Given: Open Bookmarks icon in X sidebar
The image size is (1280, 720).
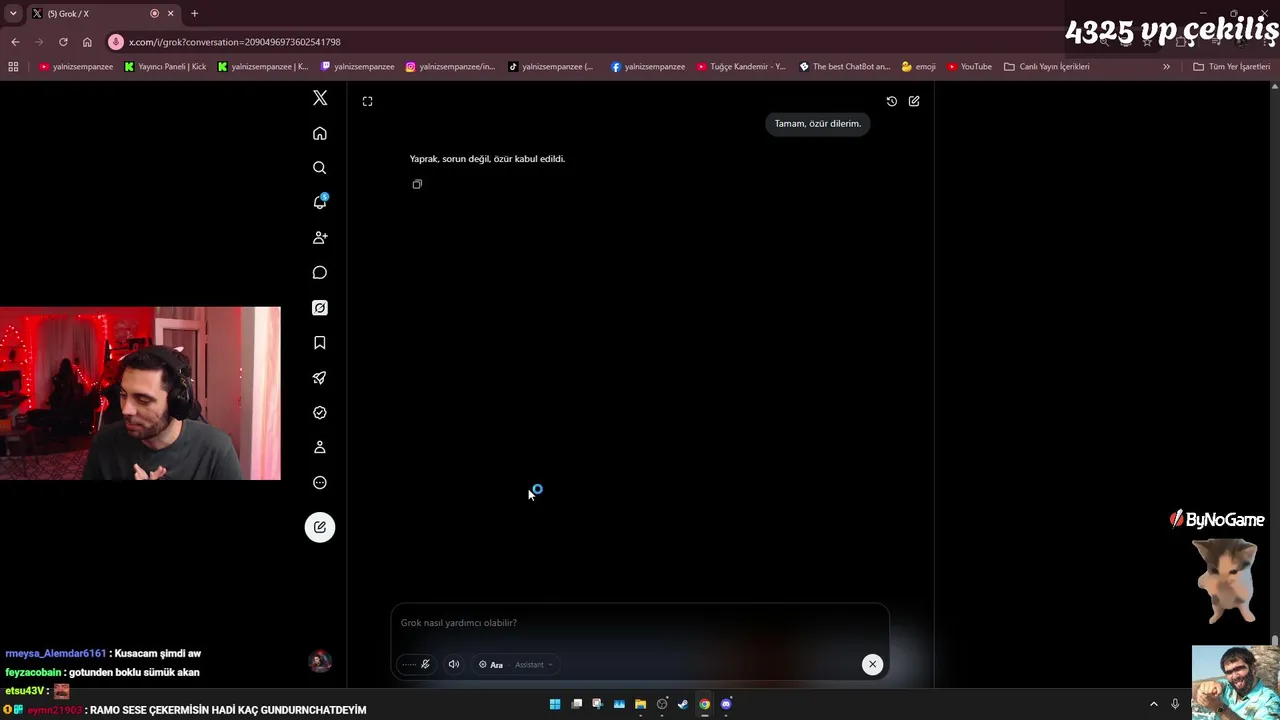Looking at the screenshot, I should [x=320, y=343].
